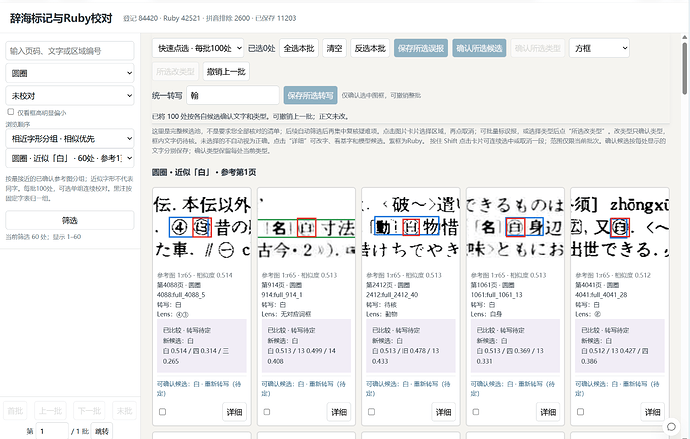The width and height of the screenshot is (690, 439).
Task: Click the 辞海标记与Ruby校对 page title
Action: pyautogui.click(x=61, y=18)
